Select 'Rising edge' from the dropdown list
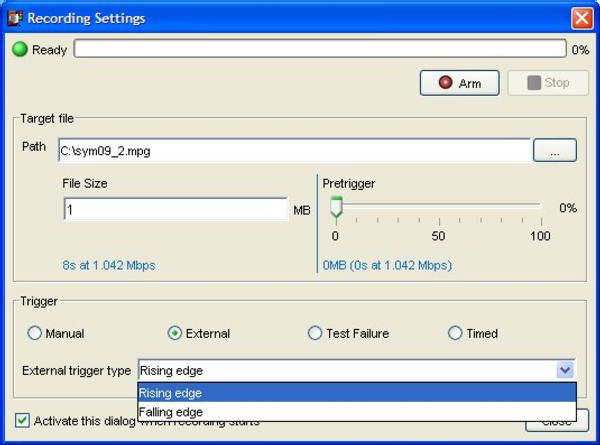 point(356,393)
